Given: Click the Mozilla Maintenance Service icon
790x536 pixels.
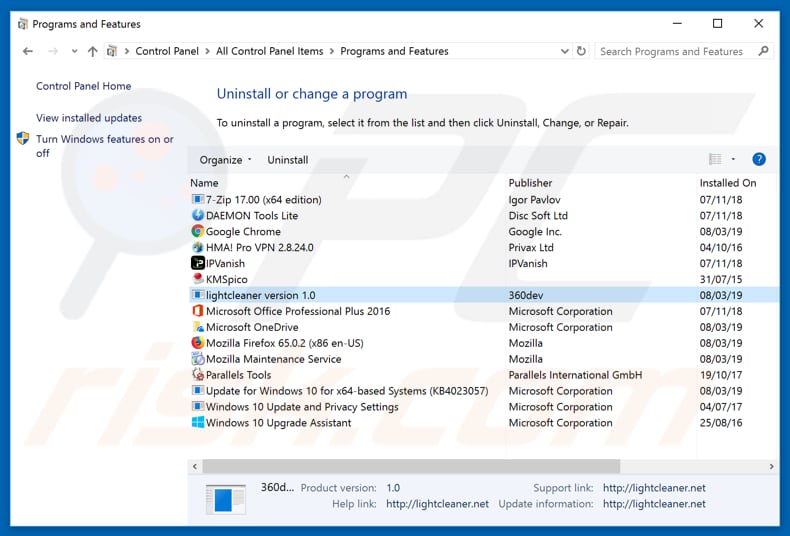Looking at the screenshot, I should click(x=198, y=359).
